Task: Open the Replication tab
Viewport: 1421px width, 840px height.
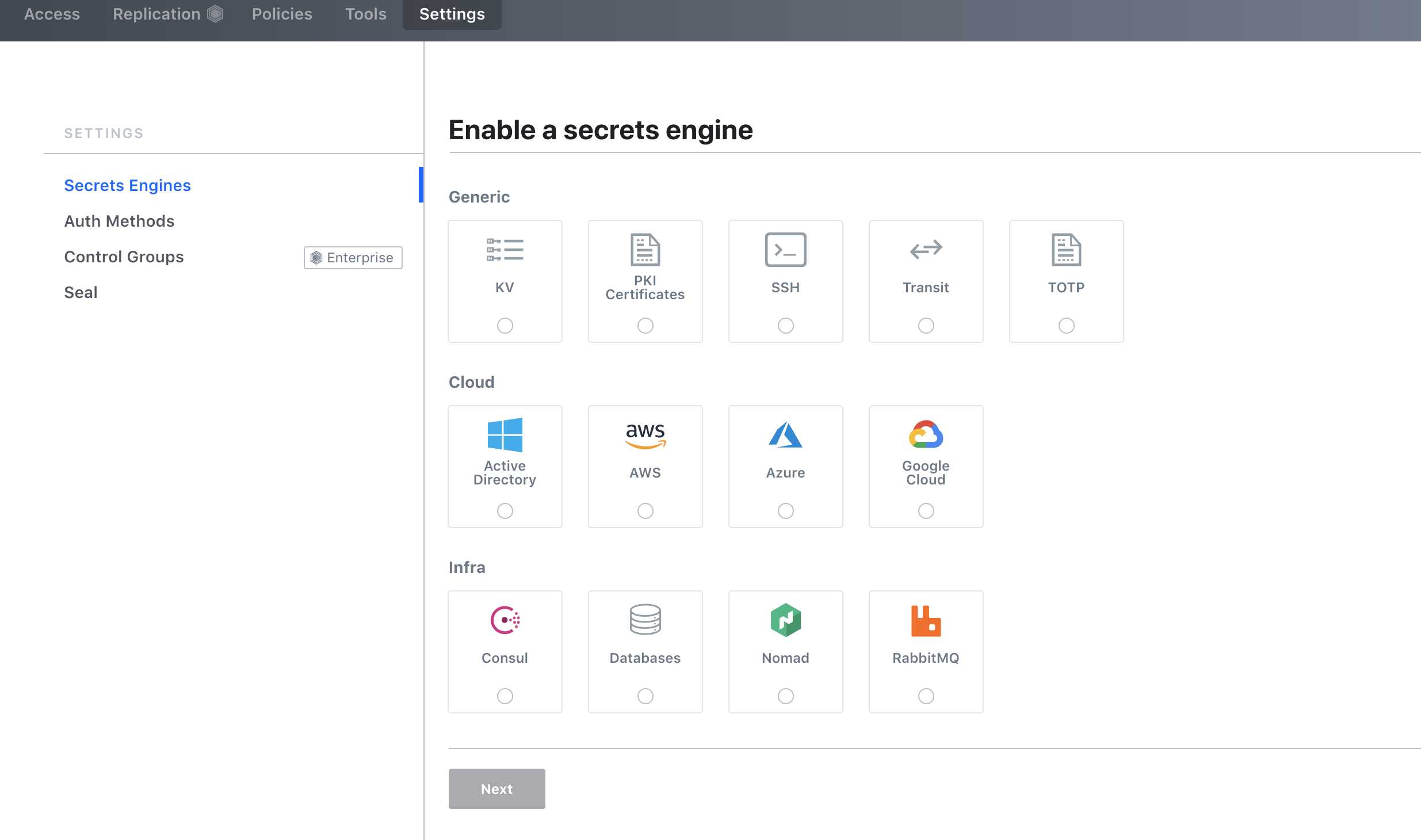Action: (x=167, y=14)
